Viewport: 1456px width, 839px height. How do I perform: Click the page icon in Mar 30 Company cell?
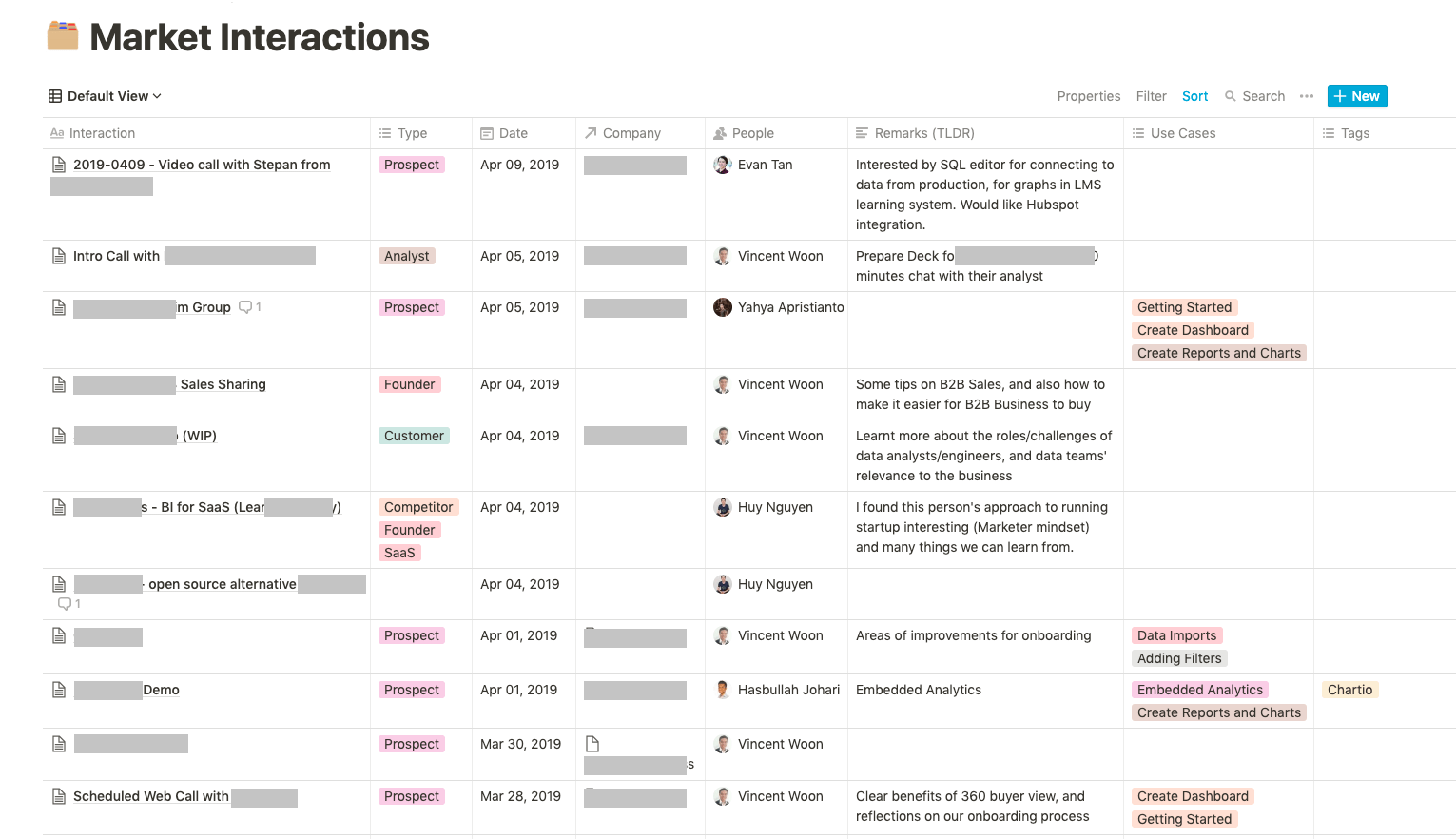pyautogui.click(x=592, y=744)
